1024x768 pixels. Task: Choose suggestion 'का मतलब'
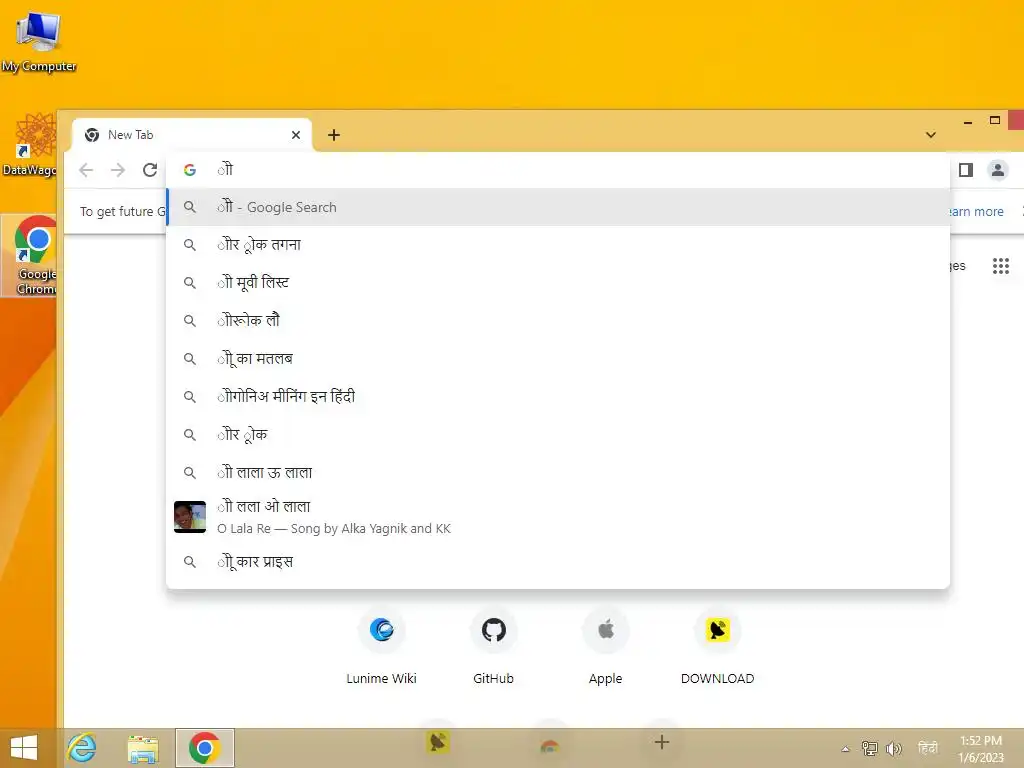558,359
